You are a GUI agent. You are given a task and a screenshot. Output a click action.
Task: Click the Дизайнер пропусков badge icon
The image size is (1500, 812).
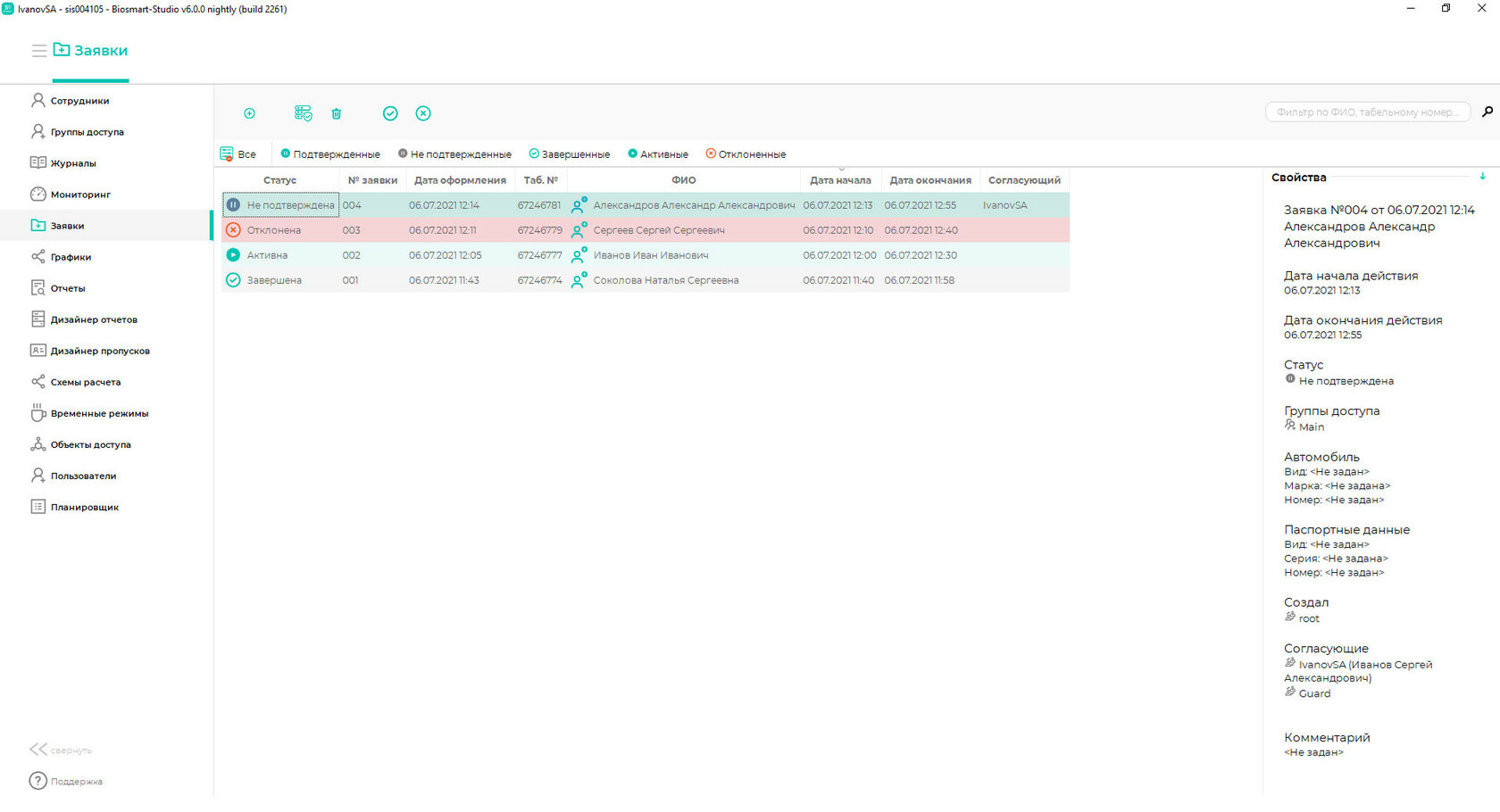38,350
